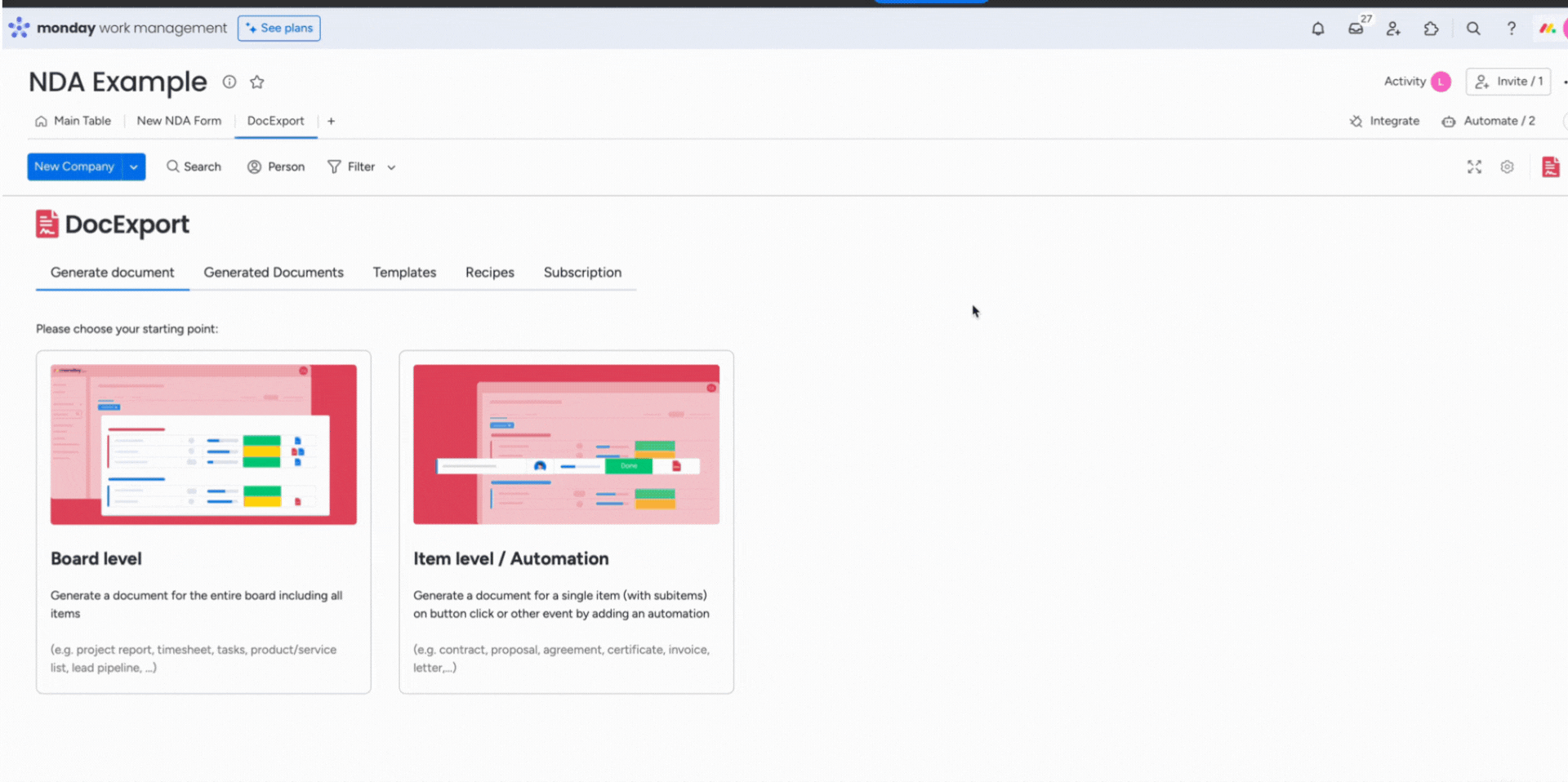Image resolution: width=1568 pixels, height=782 pixels.
Task: Filter by Person button
Action: click(276, 167)
